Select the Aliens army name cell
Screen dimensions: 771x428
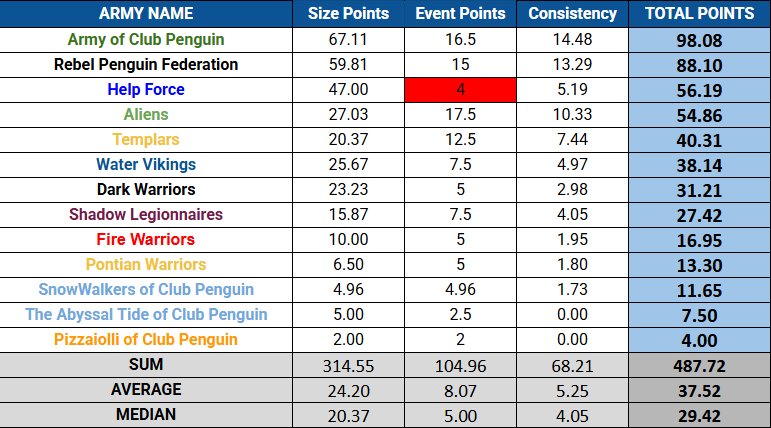(146, 115)
